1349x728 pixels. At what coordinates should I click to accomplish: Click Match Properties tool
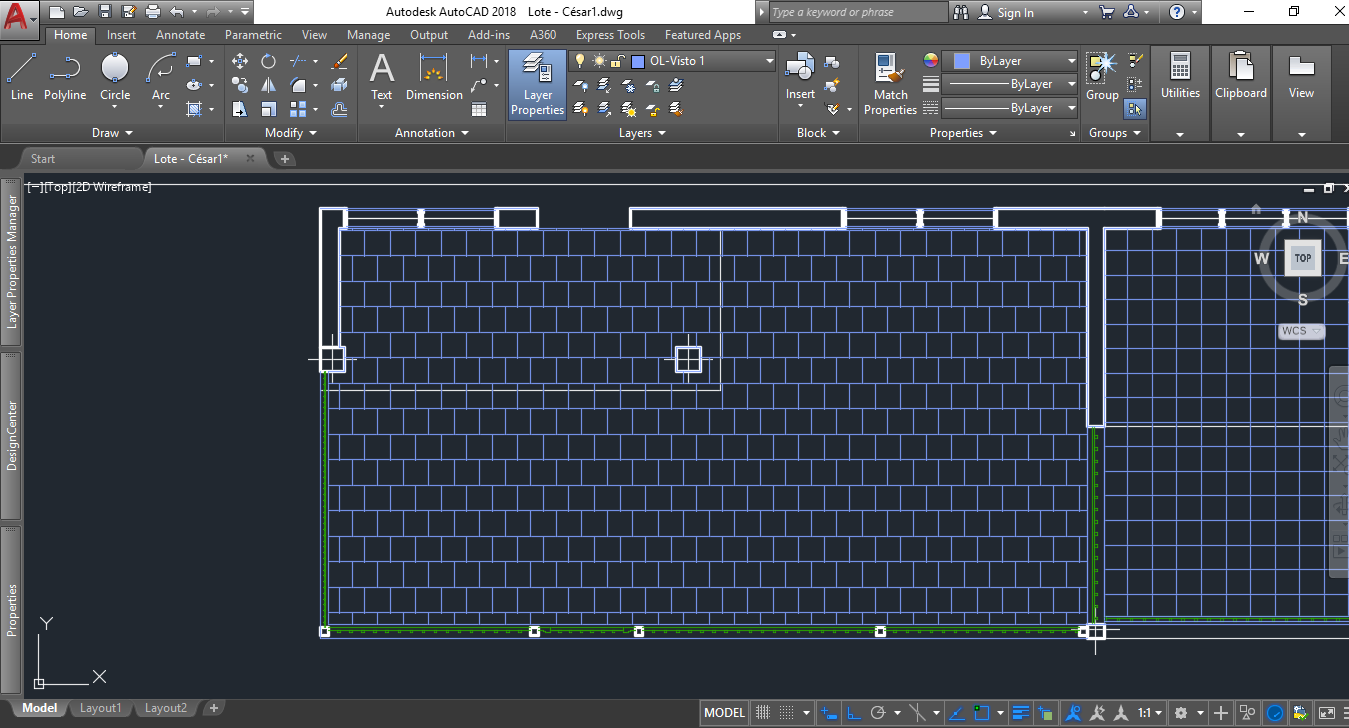890,84
